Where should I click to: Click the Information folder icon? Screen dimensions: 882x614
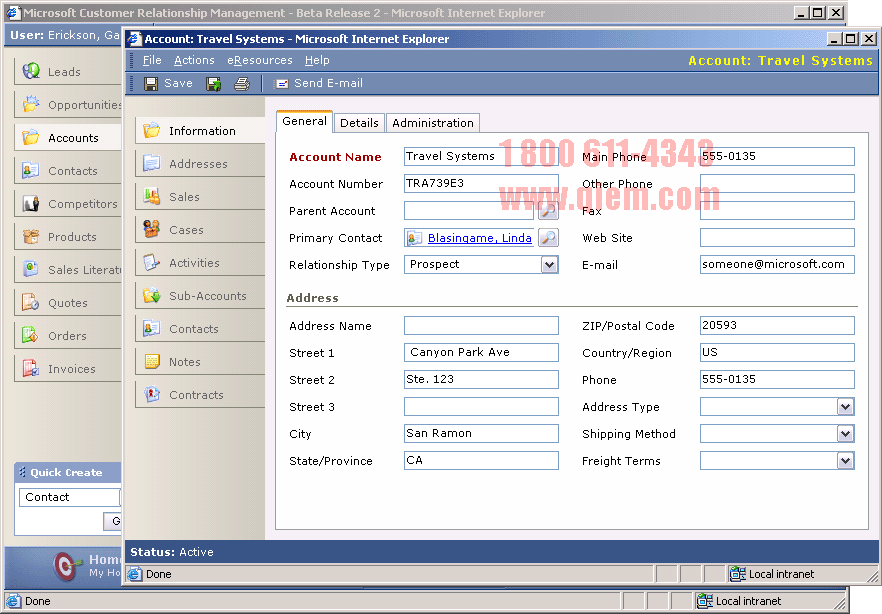click(x=151, y=130)
